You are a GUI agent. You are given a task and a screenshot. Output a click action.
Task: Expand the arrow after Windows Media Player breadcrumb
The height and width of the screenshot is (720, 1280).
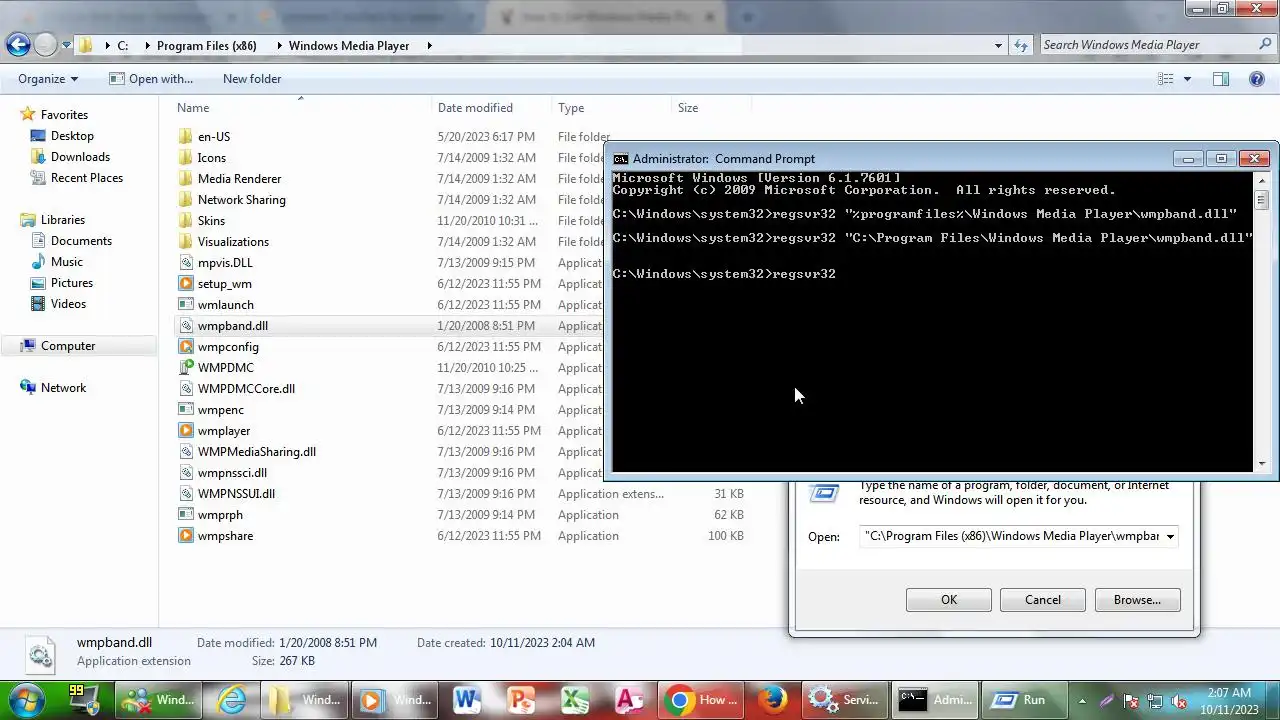(x=429, y=45)
